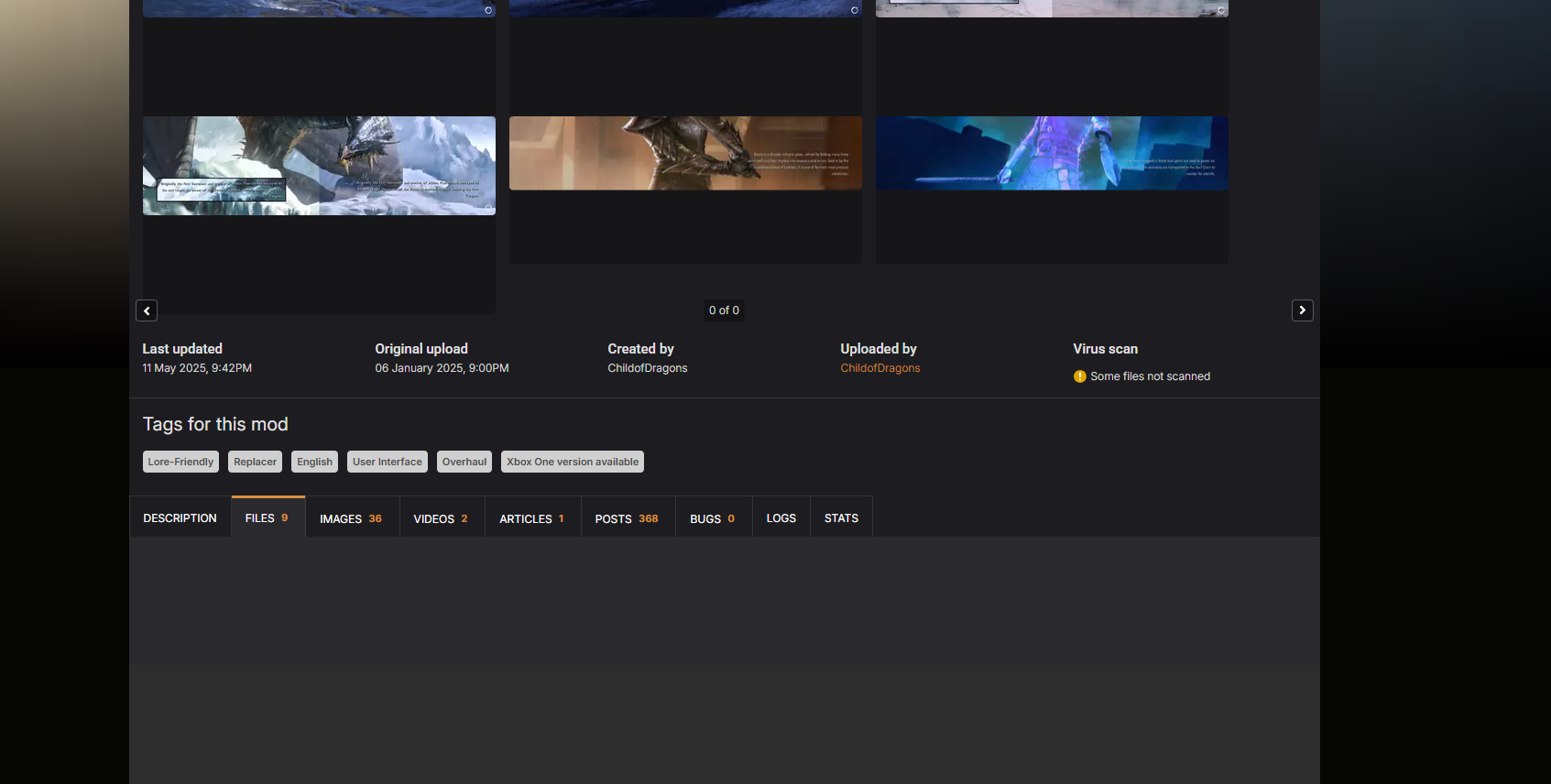This screenshot has width=1551, height=784.
Task: Open the brown armored figure thumbnail
Action: [x=685, y=153]
